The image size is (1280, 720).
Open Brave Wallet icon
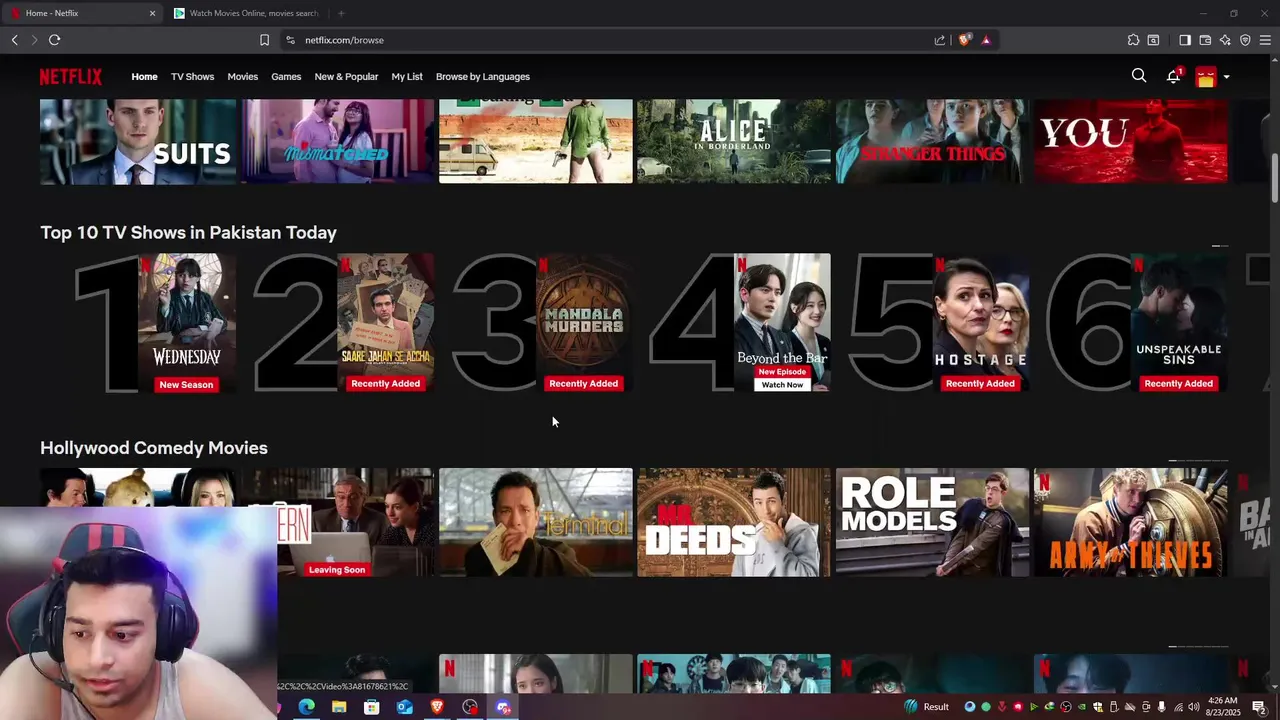click(x=1205, y=40)
